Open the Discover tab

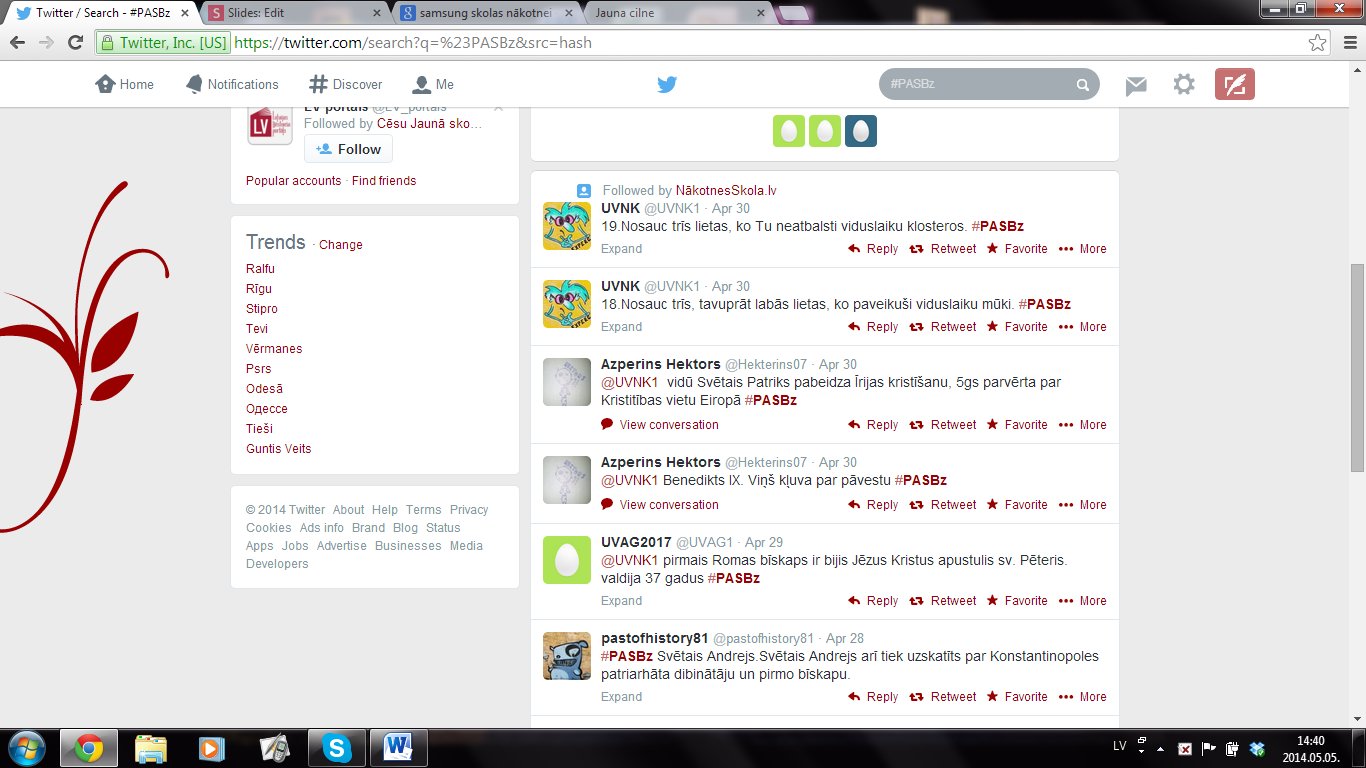pyautogui.click(x=346, y=85)
